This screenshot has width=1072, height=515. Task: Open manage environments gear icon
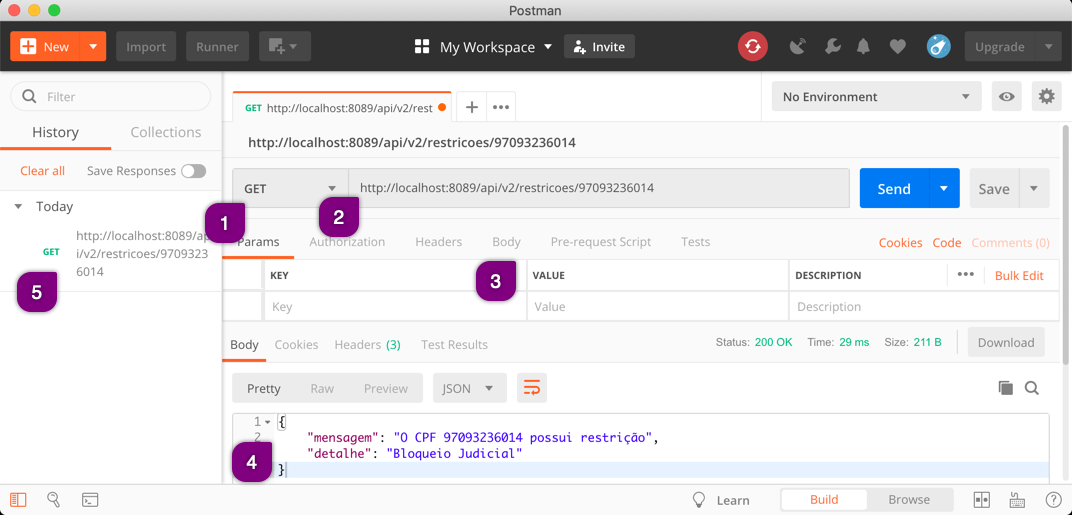1047,96
